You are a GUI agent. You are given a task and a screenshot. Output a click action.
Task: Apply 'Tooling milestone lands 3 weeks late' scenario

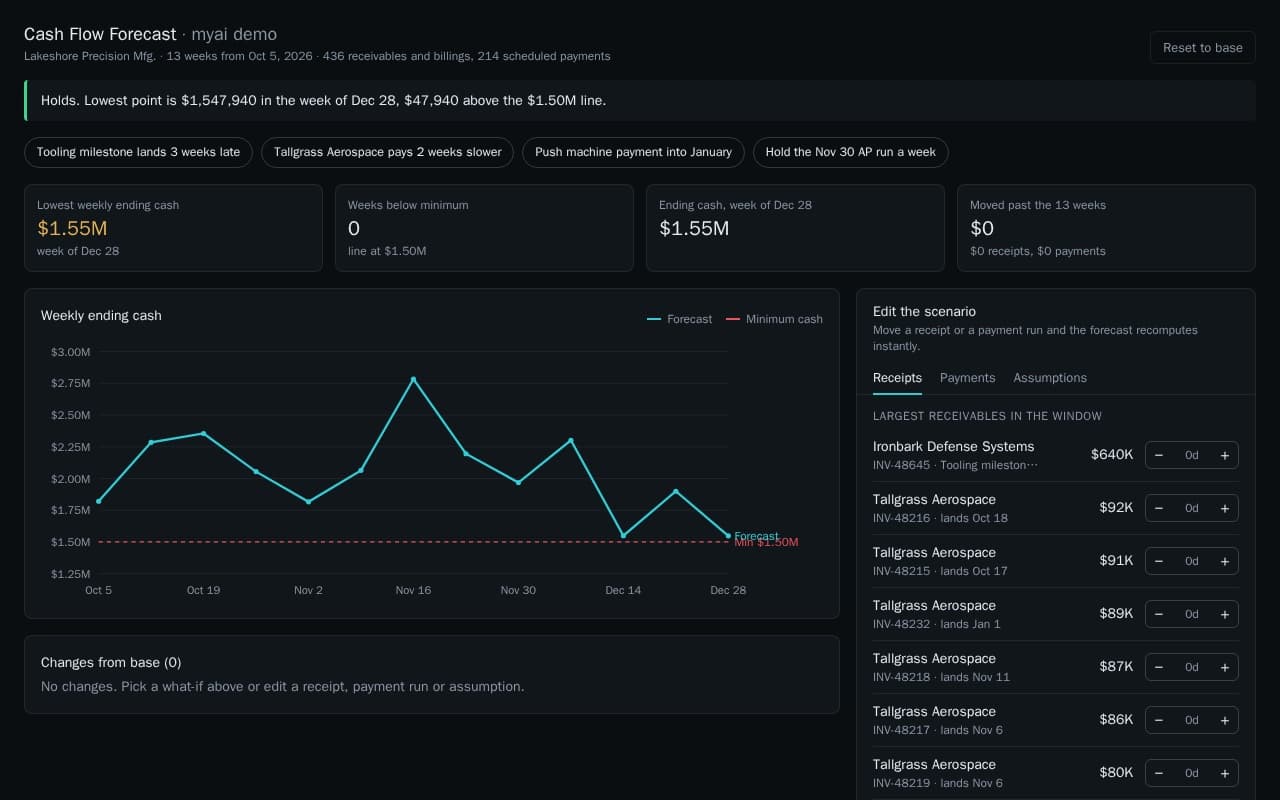point(138,152)
